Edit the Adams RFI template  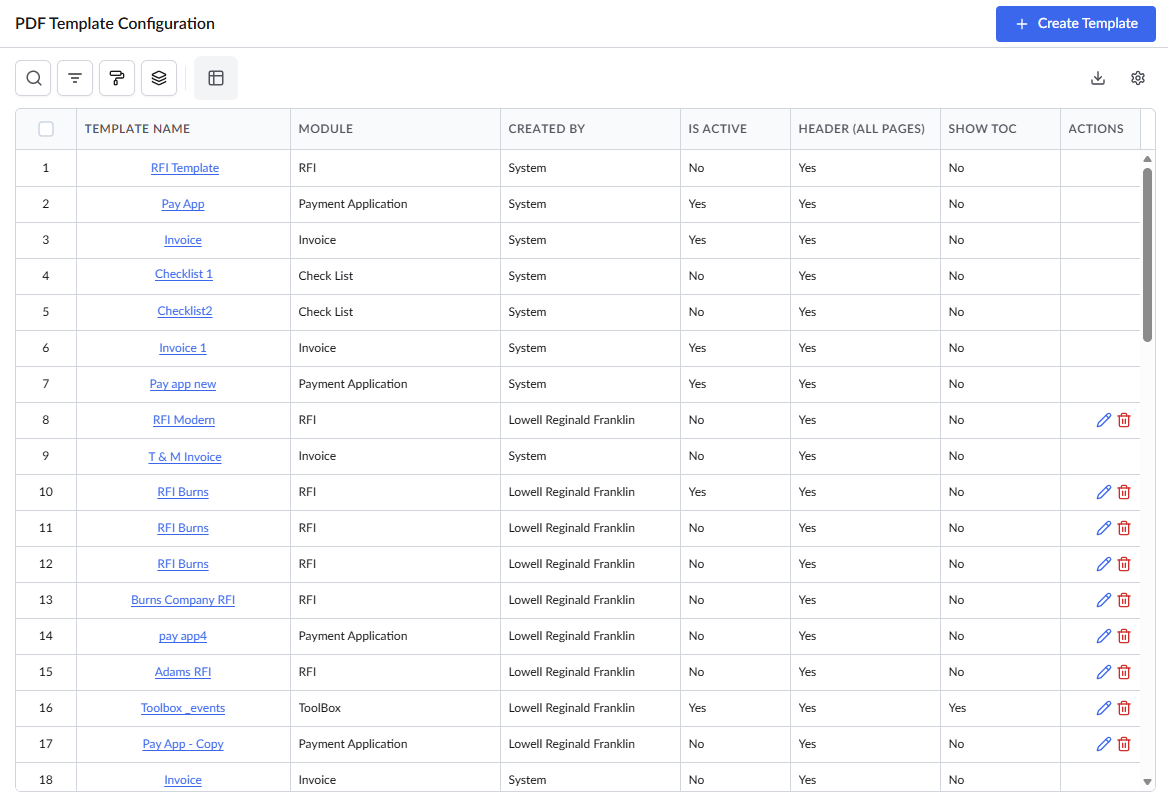(x=1104, y=672)
